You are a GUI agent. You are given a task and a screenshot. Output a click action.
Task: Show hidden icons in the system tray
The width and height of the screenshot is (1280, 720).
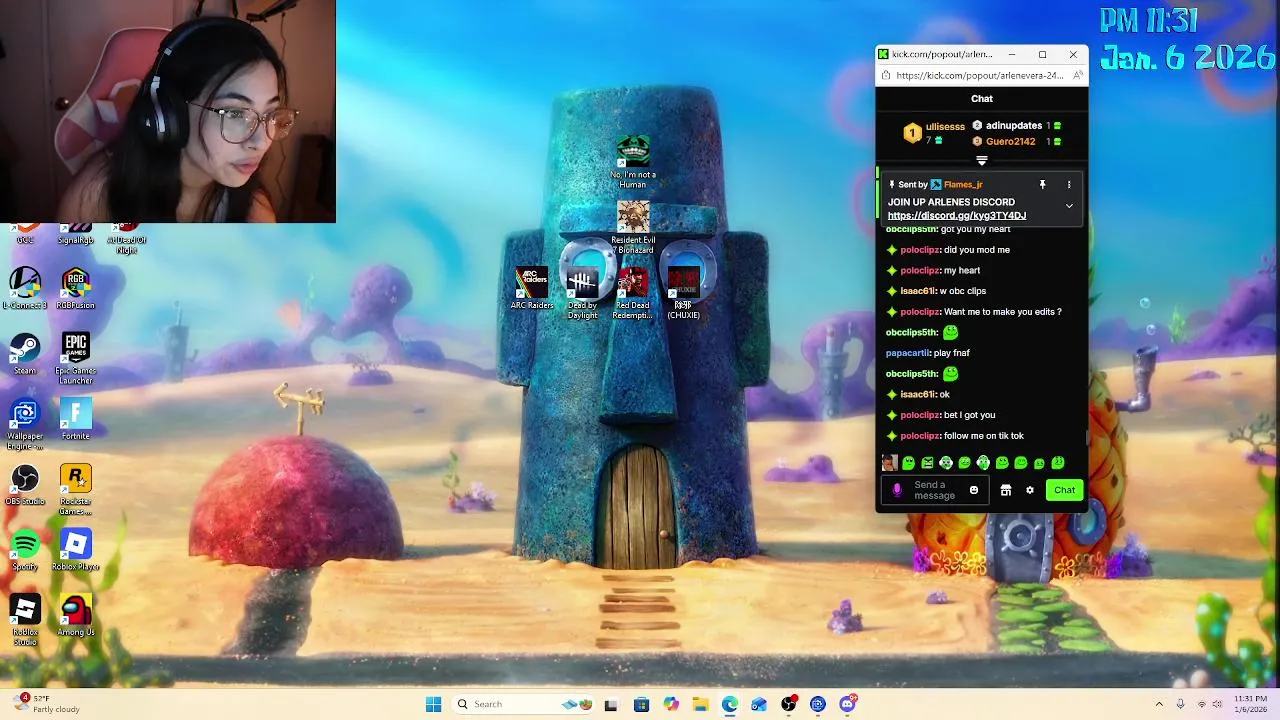click(1159, 704)
